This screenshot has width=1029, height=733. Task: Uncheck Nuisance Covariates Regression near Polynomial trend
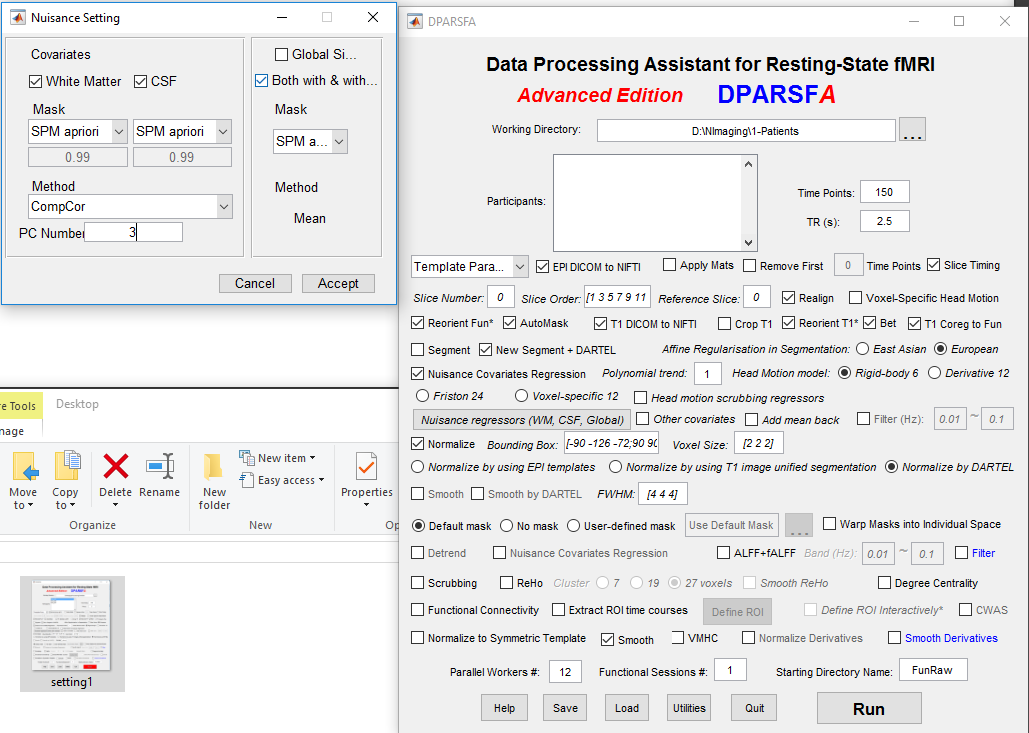click(417, 373)
